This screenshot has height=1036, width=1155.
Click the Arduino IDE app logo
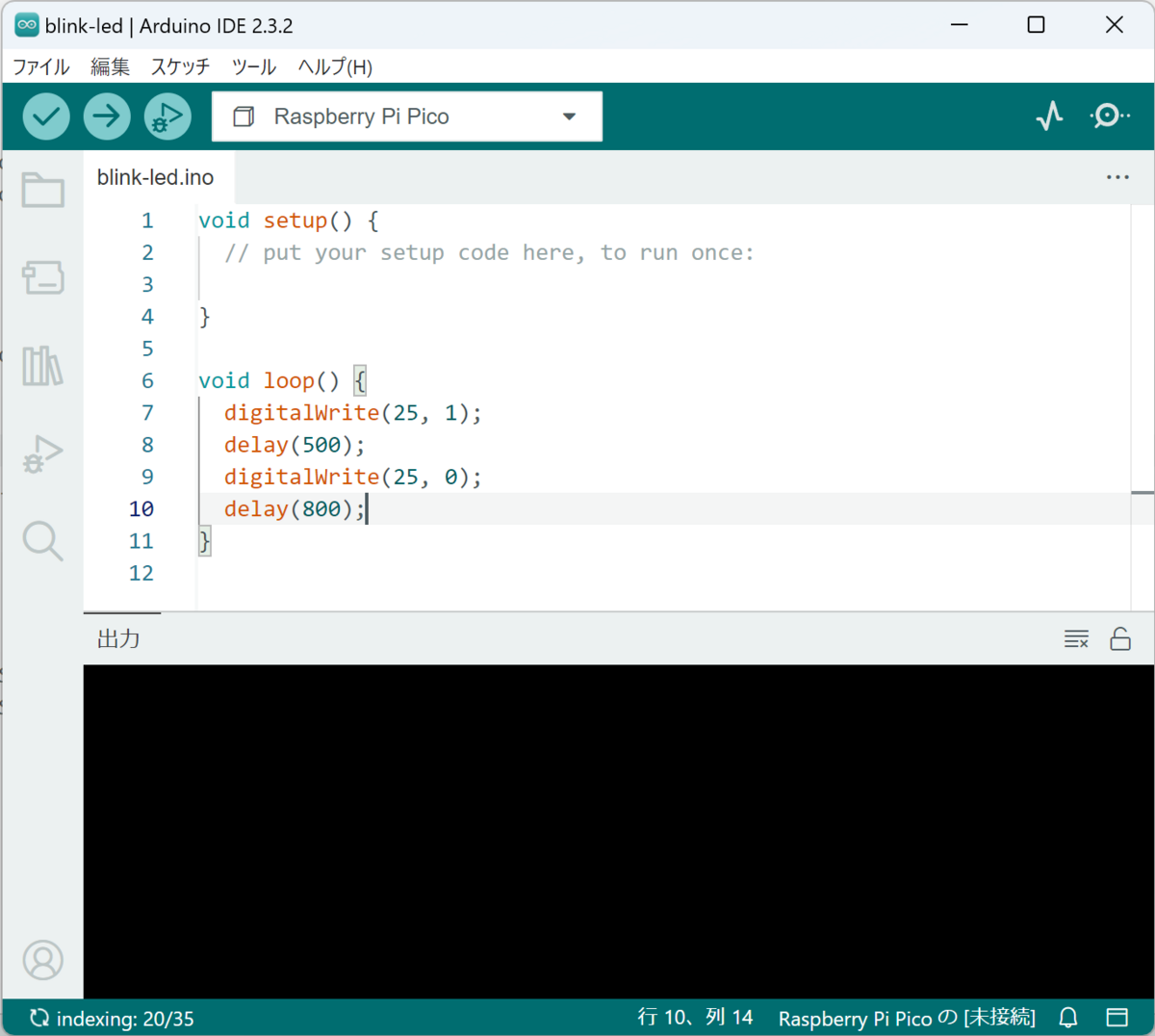tap(27, 25)
